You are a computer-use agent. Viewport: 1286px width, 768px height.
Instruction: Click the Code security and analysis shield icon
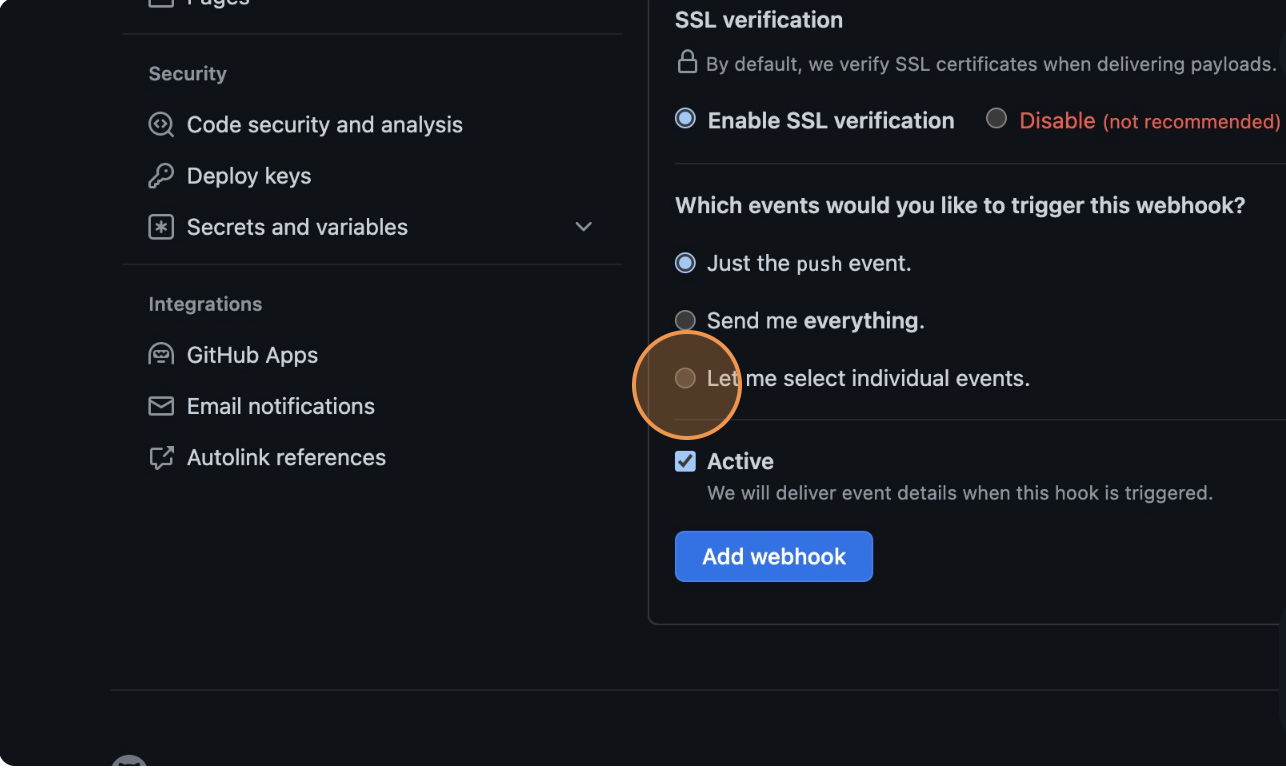161,124
